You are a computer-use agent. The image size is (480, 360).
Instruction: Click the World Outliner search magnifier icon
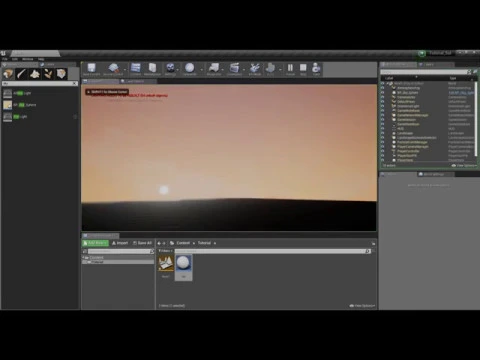click(x=470, y=72)
